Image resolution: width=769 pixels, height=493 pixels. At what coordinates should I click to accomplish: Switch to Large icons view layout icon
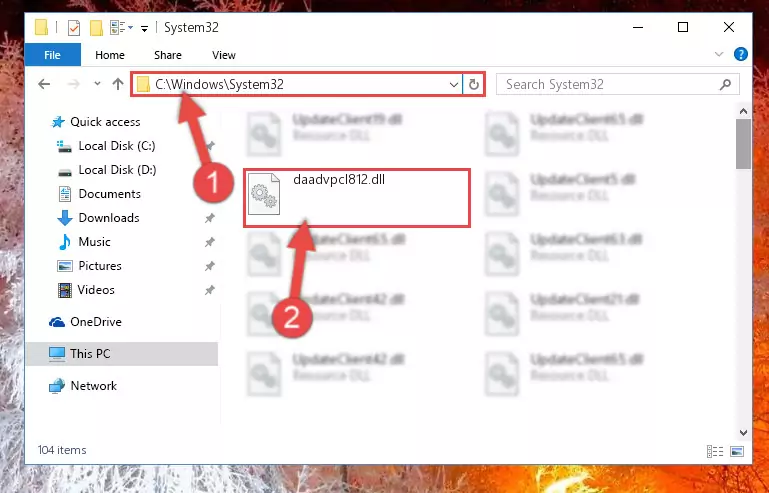(737, 451)
